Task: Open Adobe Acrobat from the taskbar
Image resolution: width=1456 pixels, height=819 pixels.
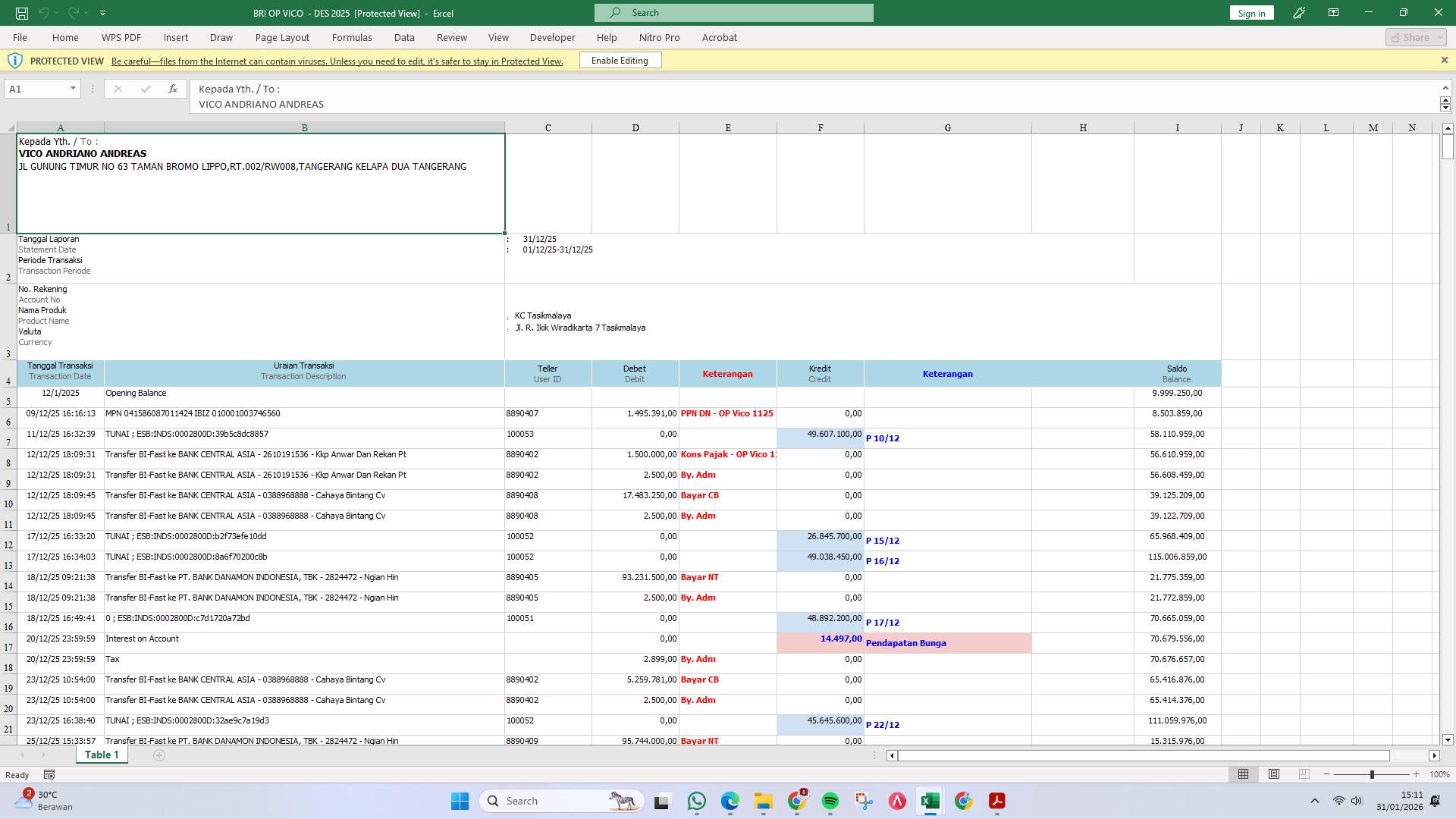Action: click(996, 801)
